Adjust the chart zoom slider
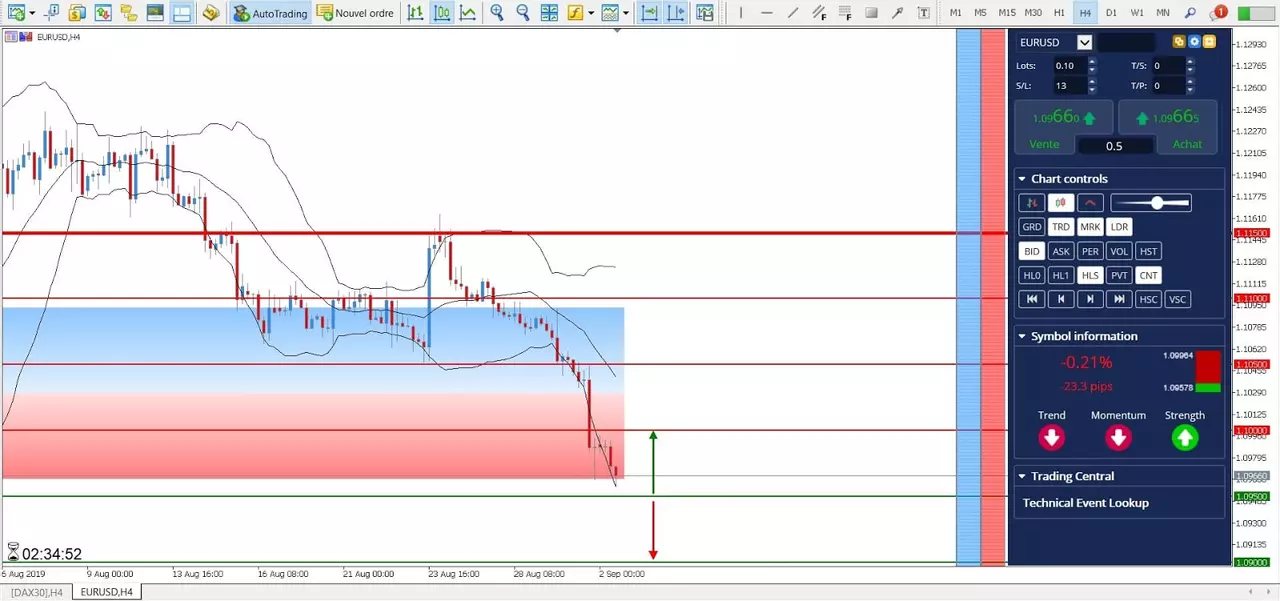Image resolution: width=1280 pixels, height=601 pixels. [x=1157, y=203]
